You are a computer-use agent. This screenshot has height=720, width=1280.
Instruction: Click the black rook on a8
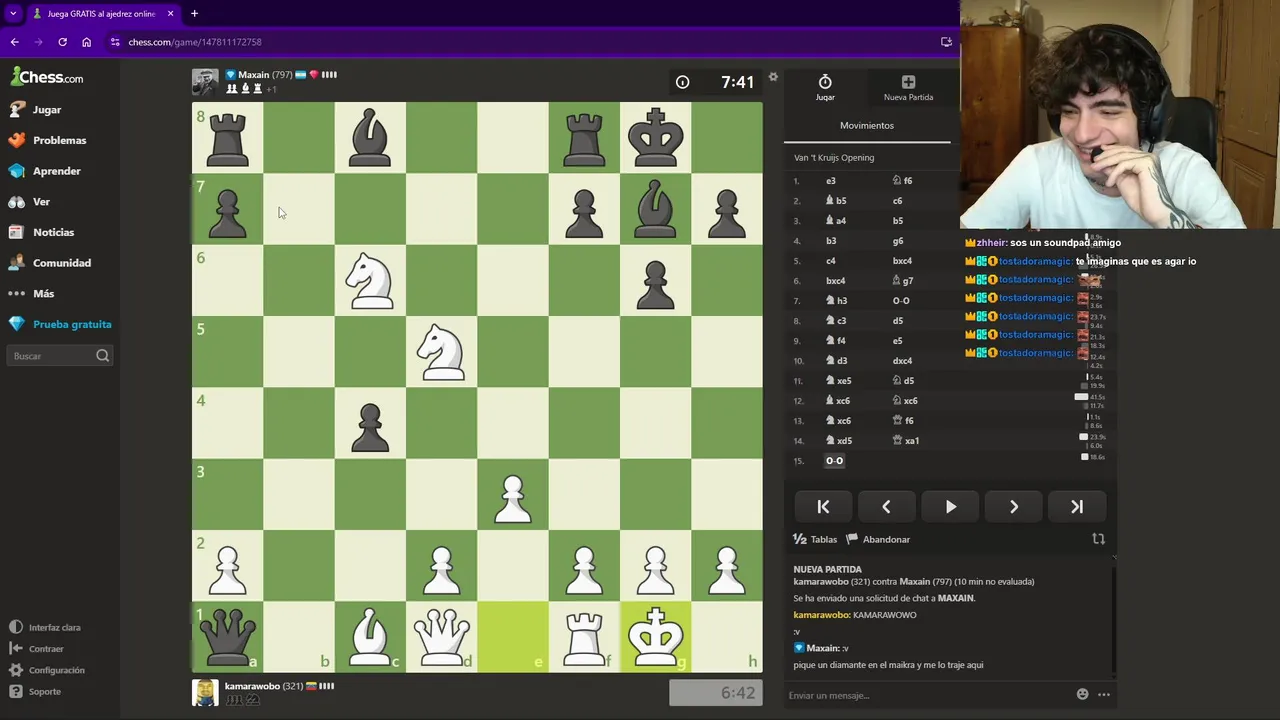pos(227,137)
